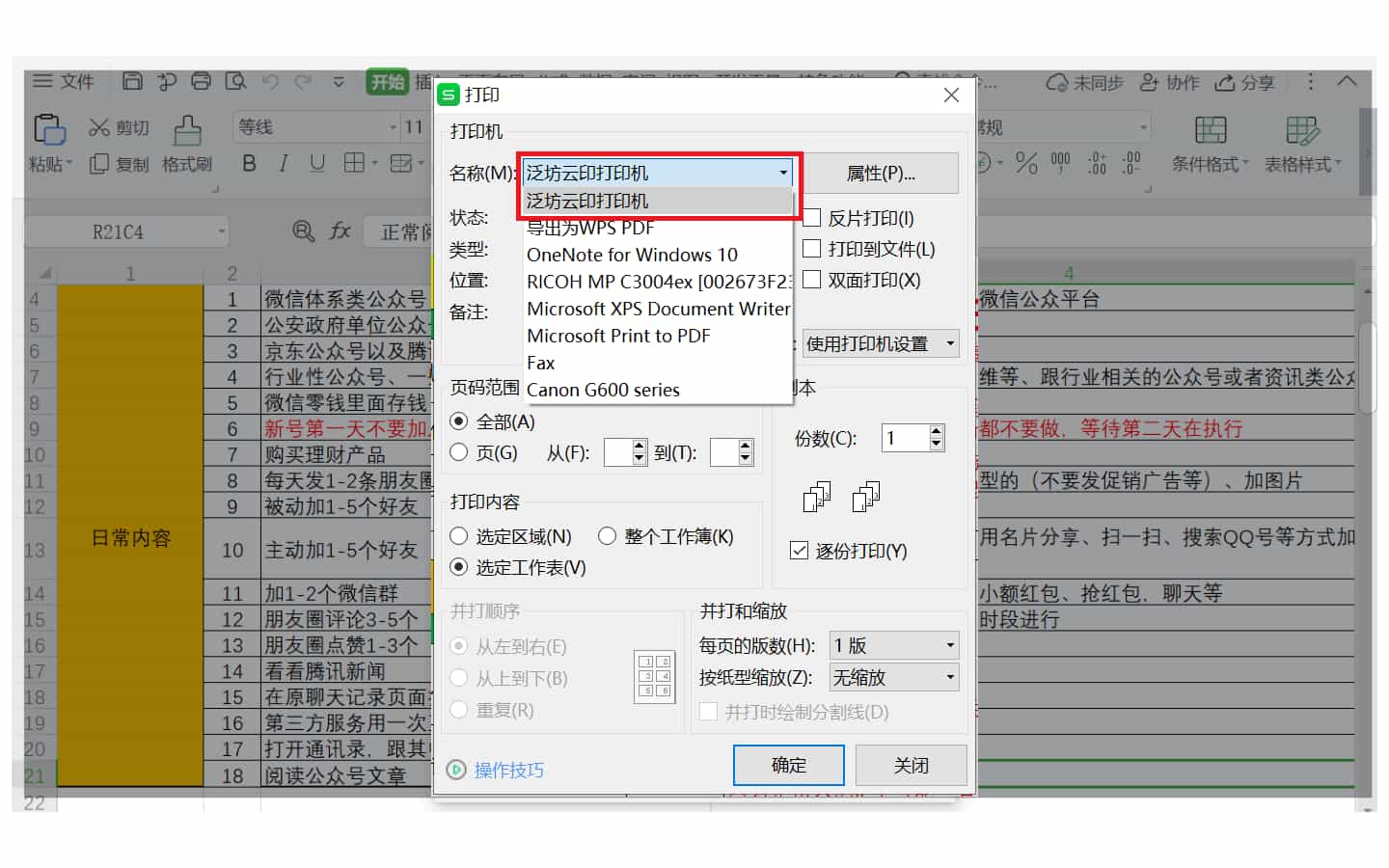Select RICOH MP C3004ex printer
Viewport: 1389px width, 868px height.
coord(658,282)
